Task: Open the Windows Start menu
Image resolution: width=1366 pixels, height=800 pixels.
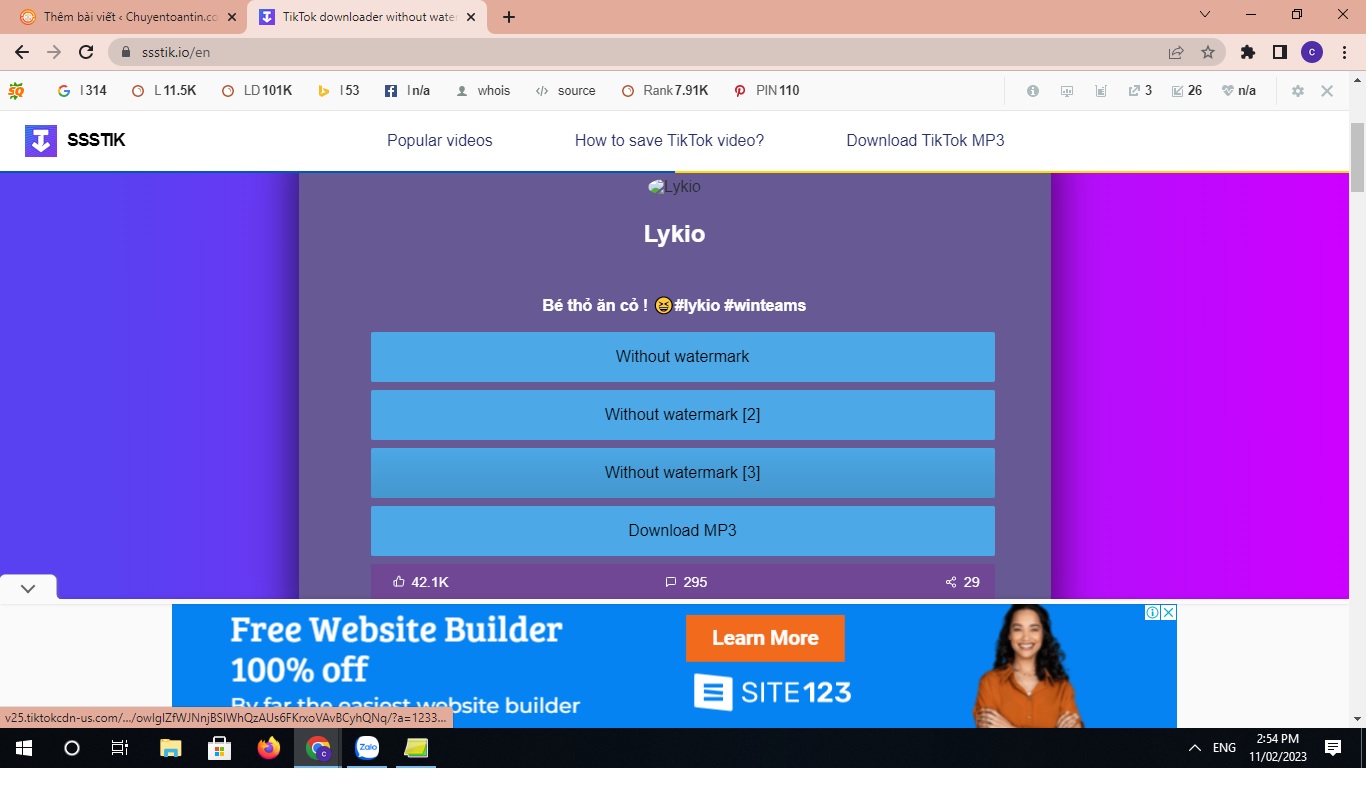Action: click(x=24, y=748)
